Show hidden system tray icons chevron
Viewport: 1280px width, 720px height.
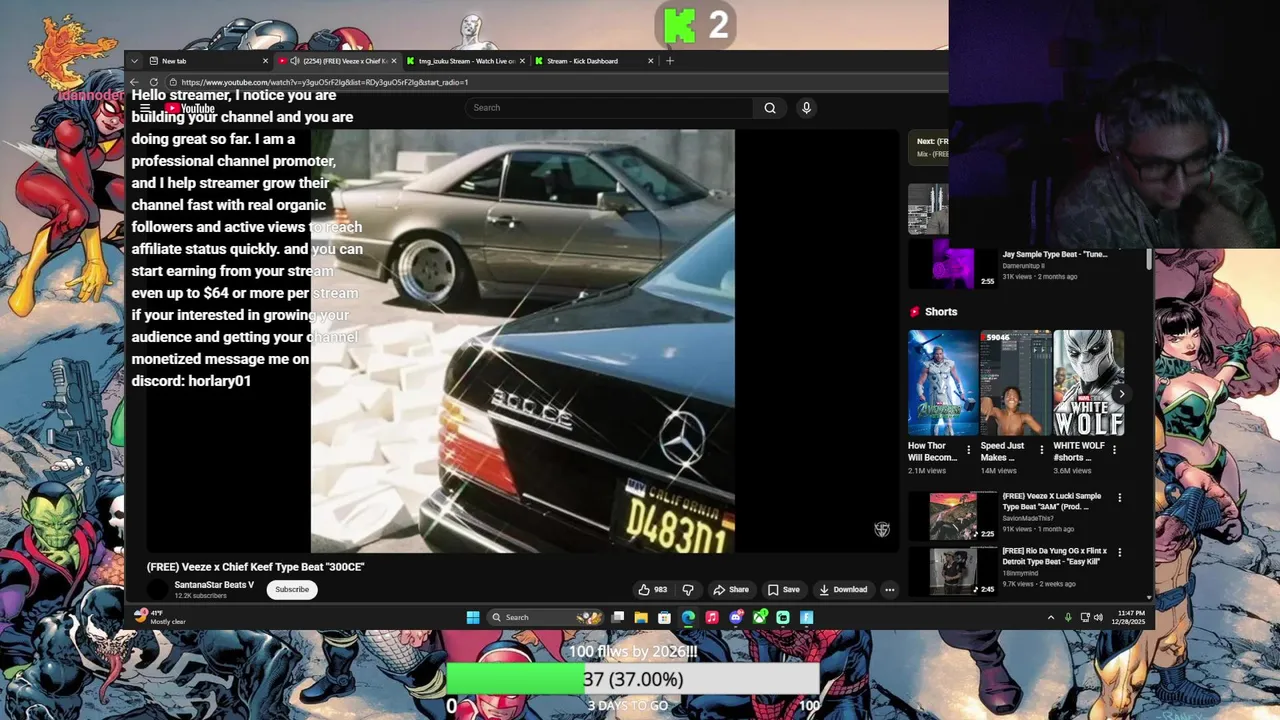click(1050, 617)
